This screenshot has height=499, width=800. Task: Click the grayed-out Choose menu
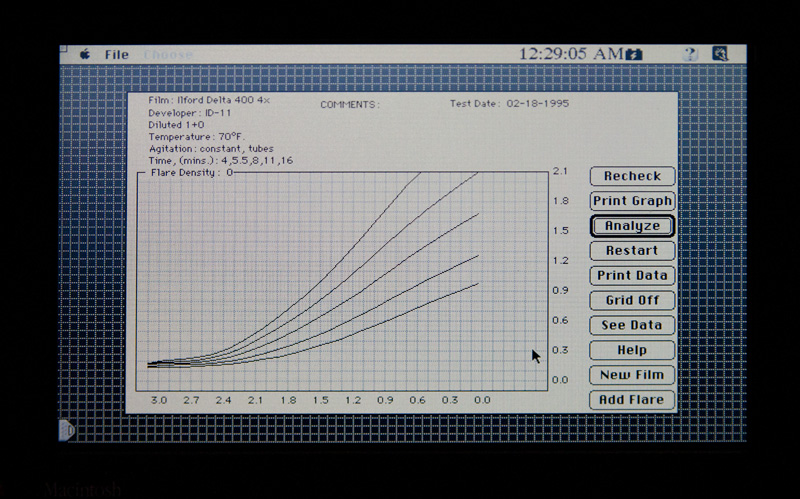[166, 54]
